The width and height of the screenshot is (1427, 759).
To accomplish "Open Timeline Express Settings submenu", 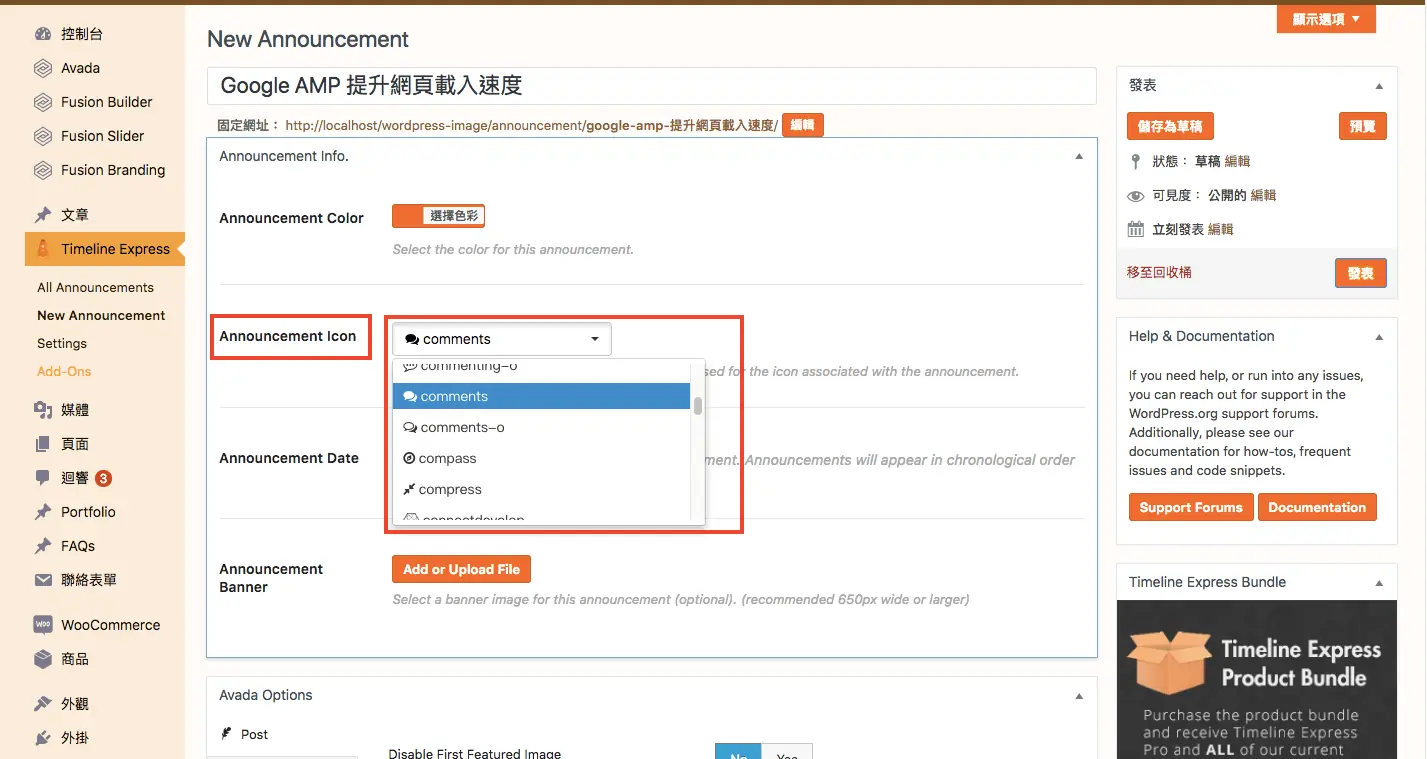I will (x=62, y=343).
